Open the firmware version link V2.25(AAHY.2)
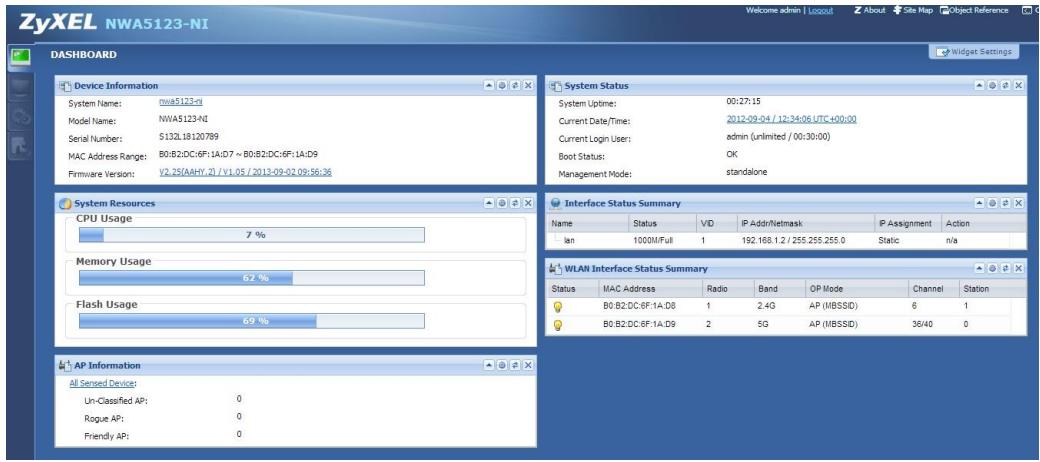The height and width of the screenshot is (462, 1040). [245, 172]
